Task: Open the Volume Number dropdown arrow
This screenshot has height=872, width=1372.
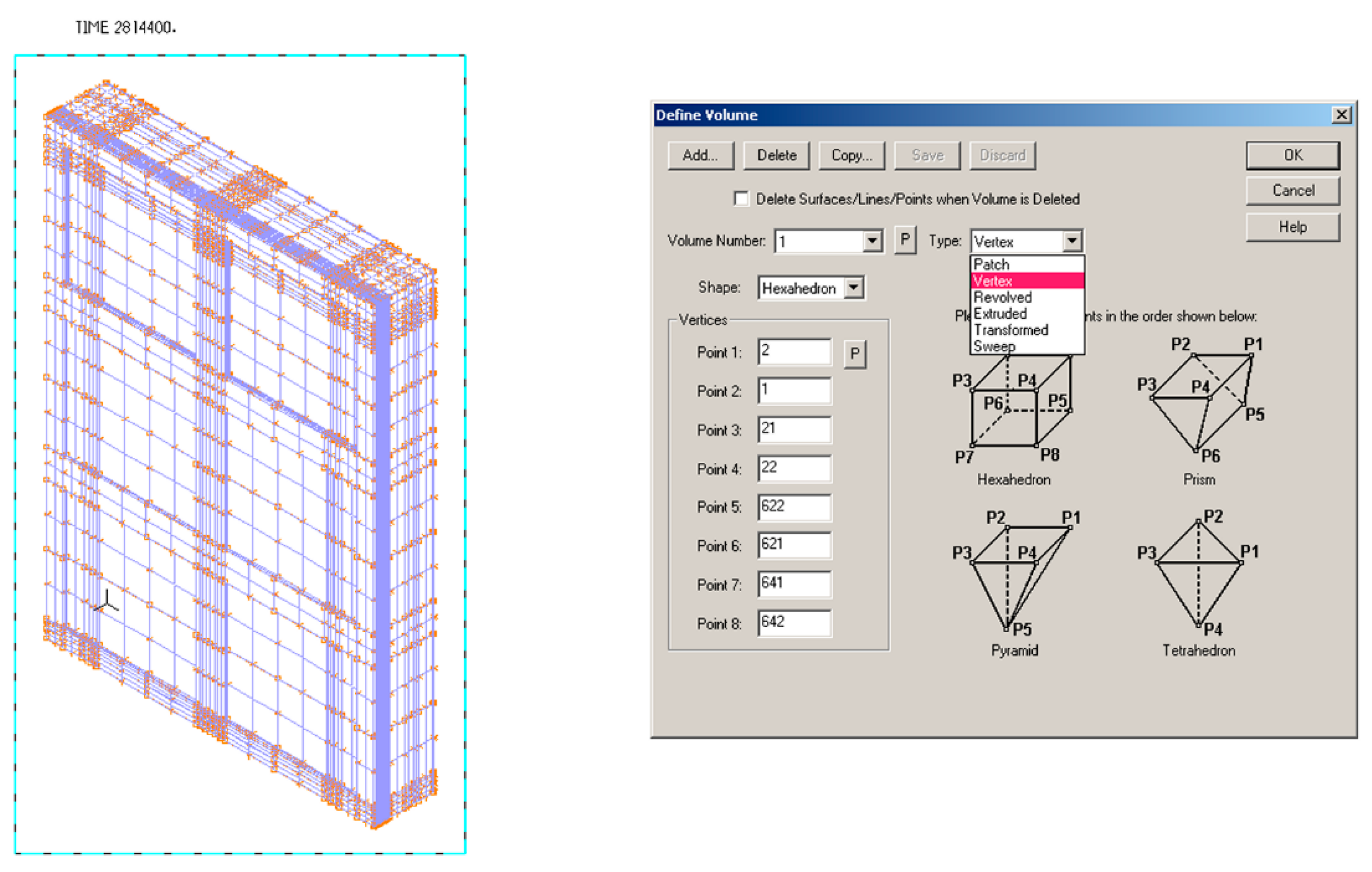Action: click(x=873, y=241)
